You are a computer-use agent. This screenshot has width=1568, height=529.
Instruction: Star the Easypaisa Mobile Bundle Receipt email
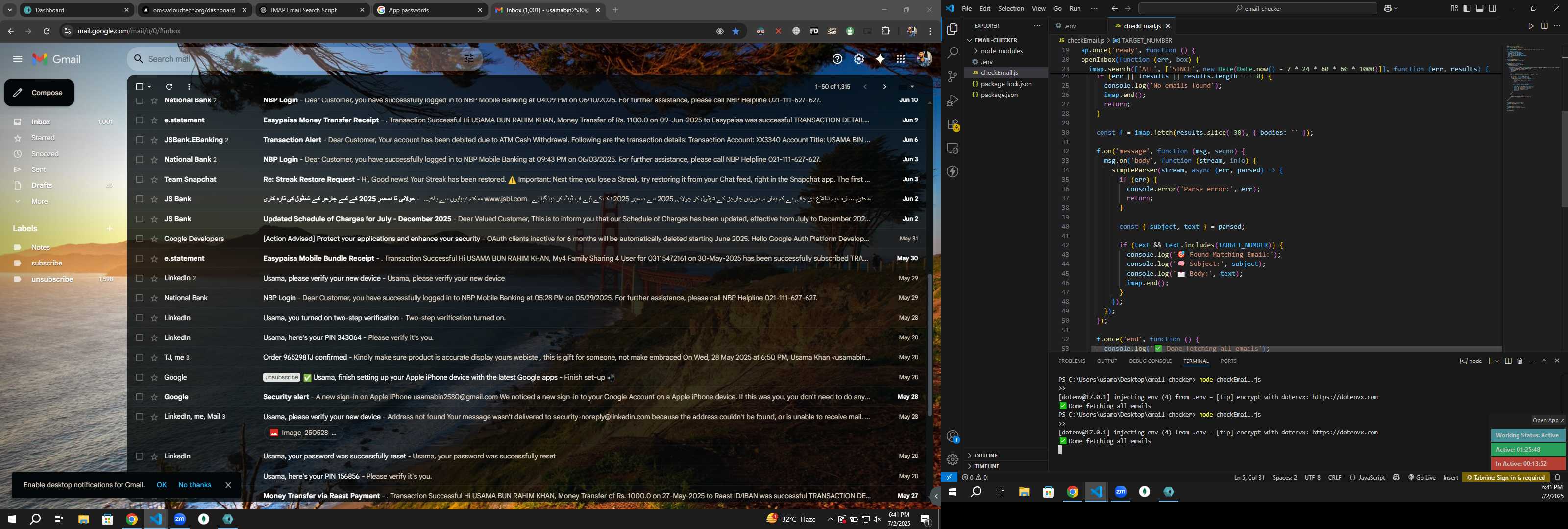click(x=154, y=259)
